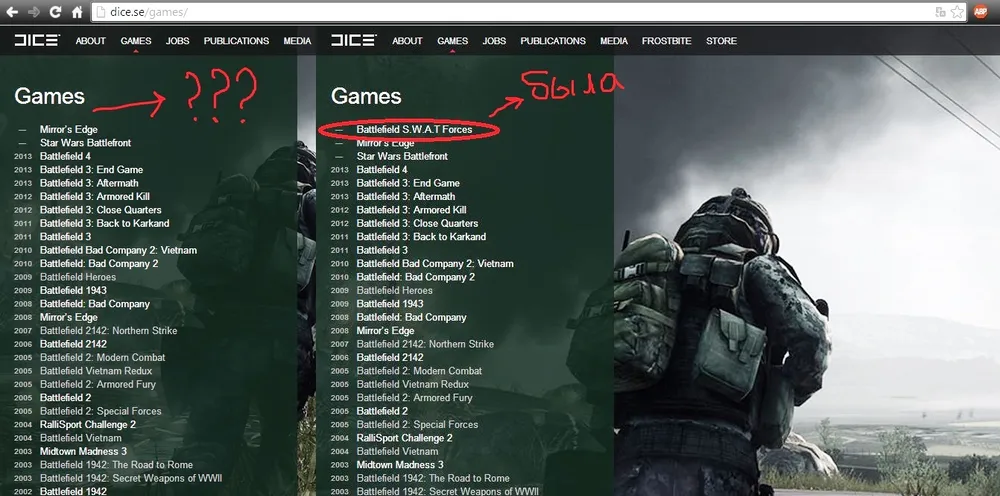Open FROSTBITE in the navigation bar

[x=666, y=41]
